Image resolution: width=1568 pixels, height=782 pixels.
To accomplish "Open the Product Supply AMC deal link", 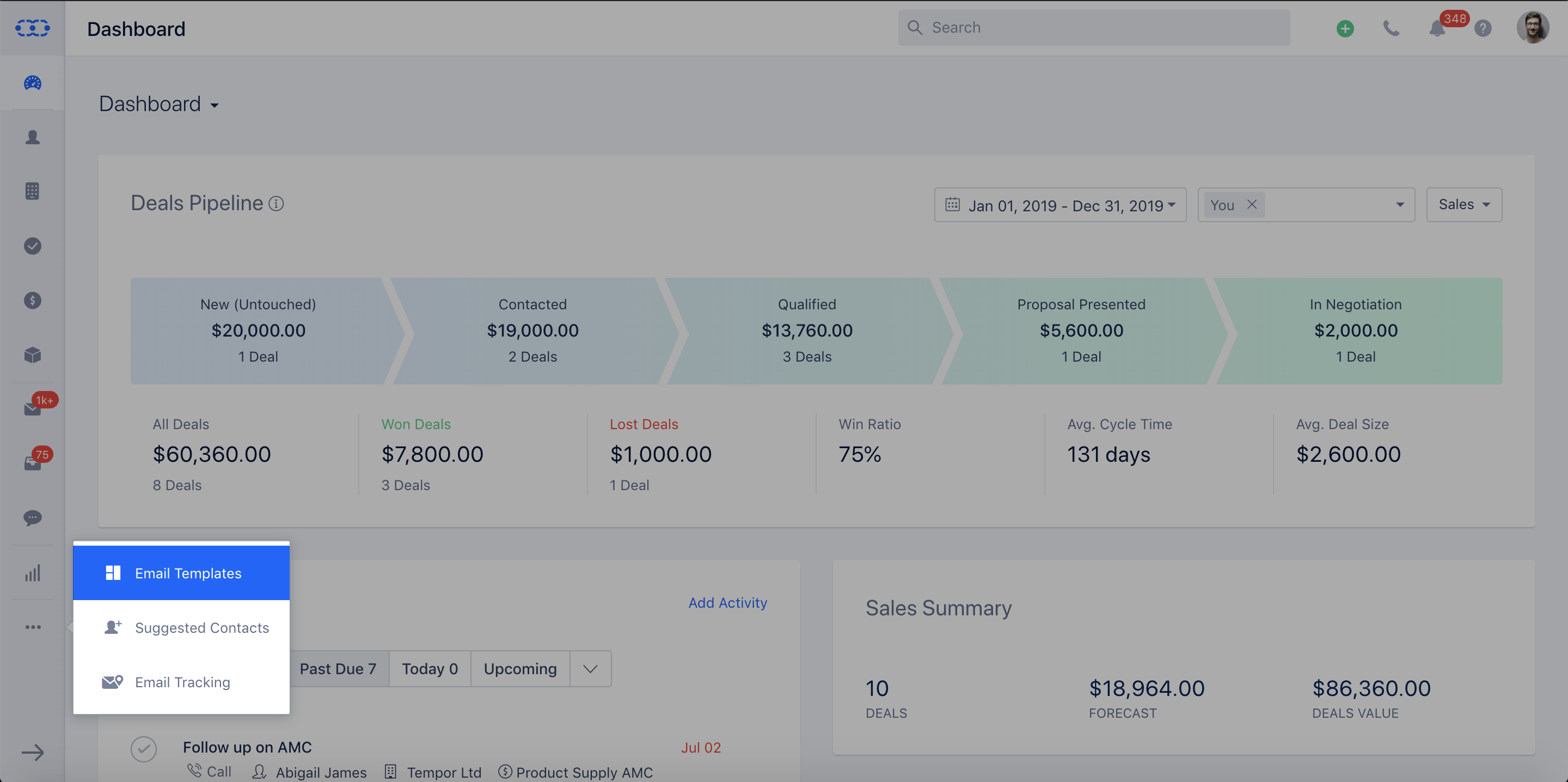I will [584, 772].
